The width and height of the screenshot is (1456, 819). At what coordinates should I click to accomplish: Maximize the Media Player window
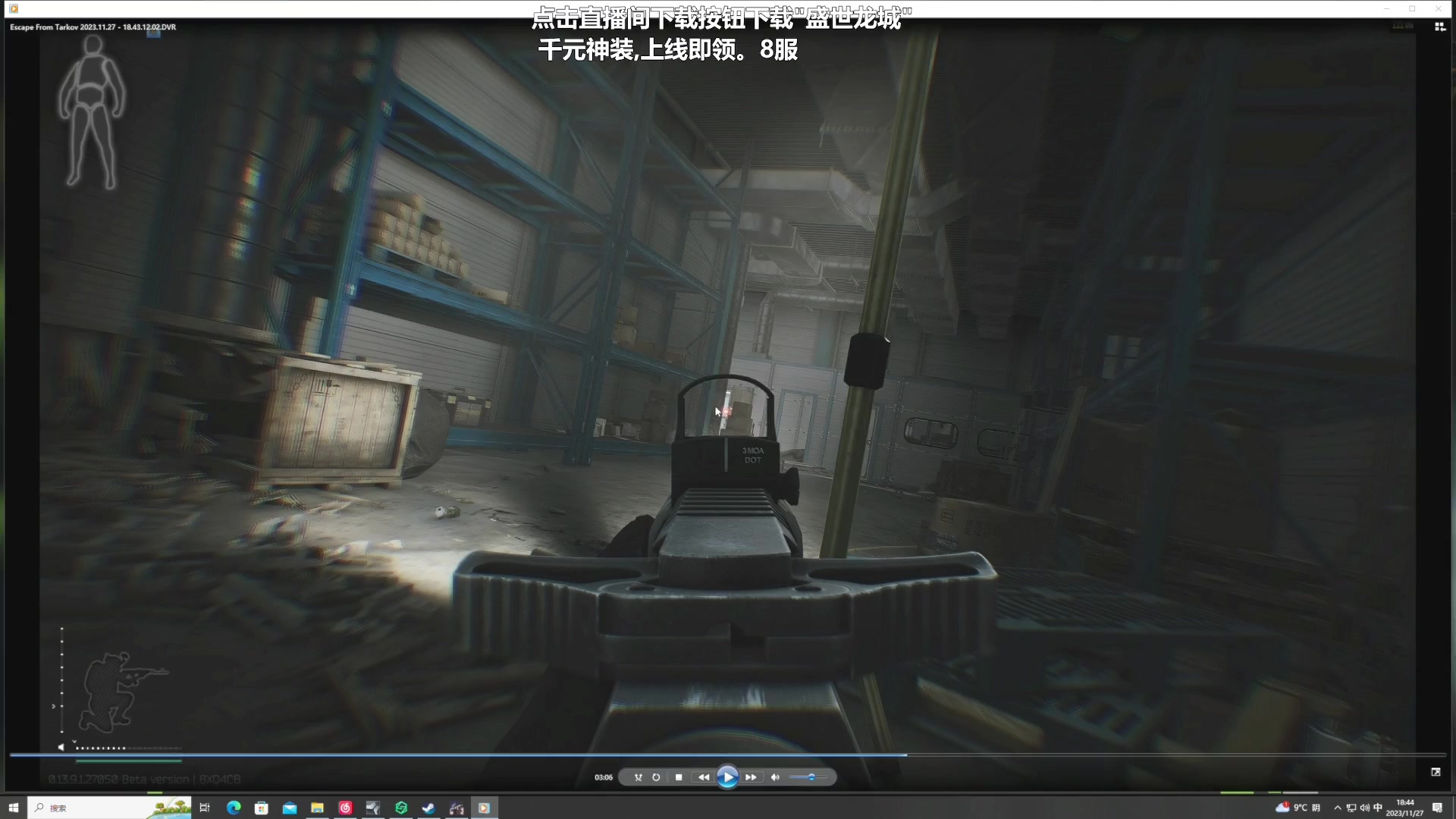pyautogui.click(x=1412, y=8)
